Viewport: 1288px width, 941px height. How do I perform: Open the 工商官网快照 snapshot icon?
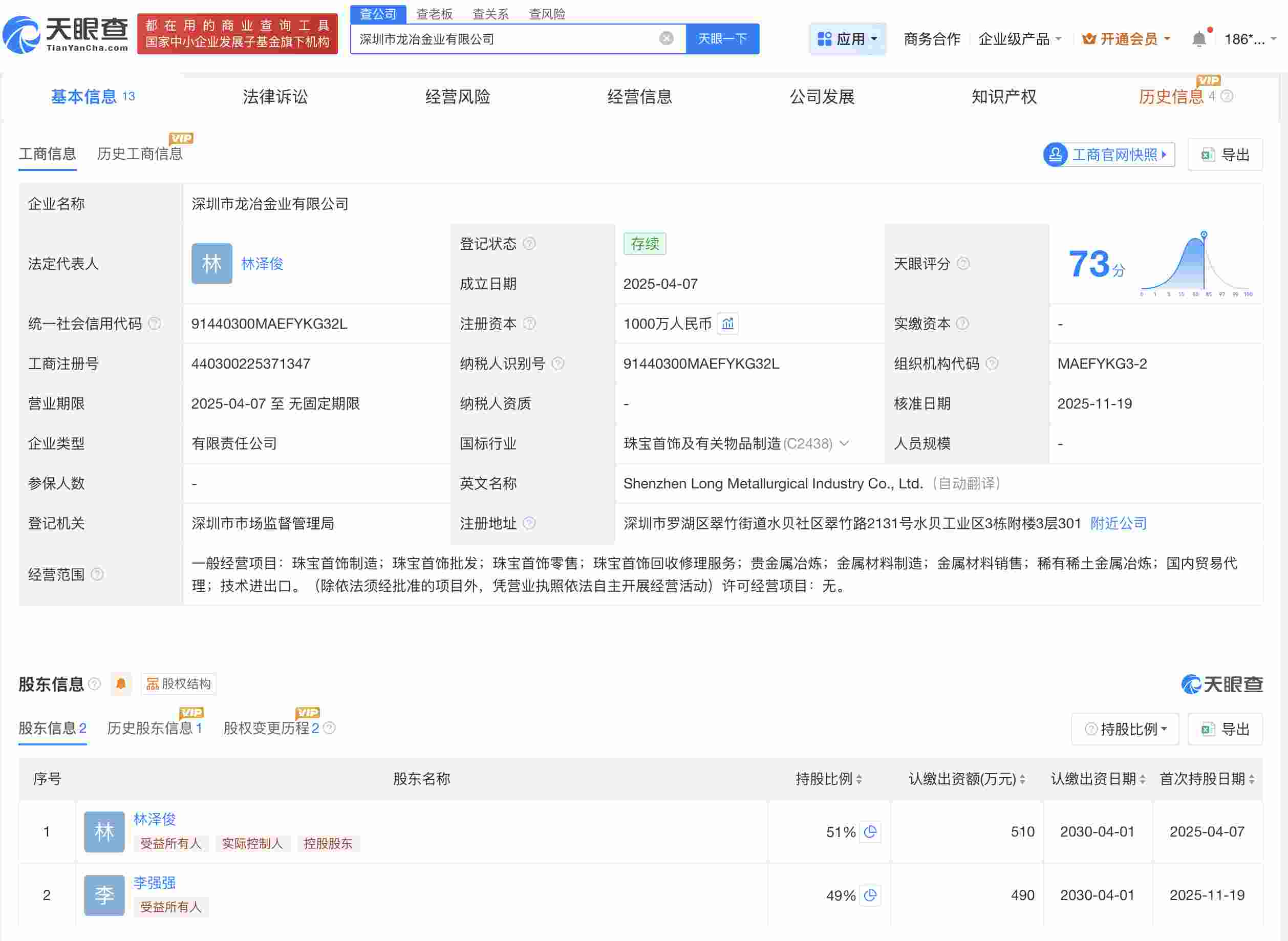pyautogui.click(x=1055, y=155)
